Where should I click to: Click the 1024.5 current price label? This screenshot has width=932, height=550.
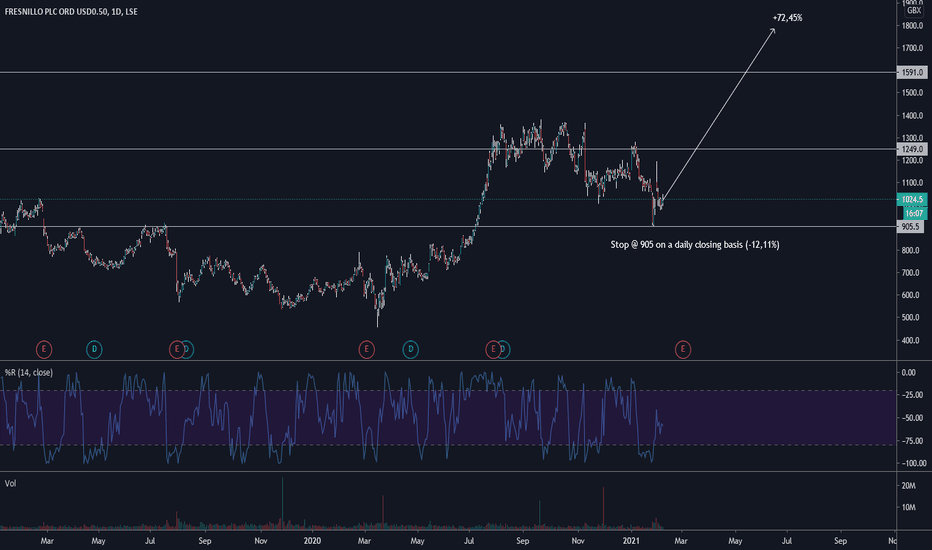pyautogui.click(x=912, y=200)
